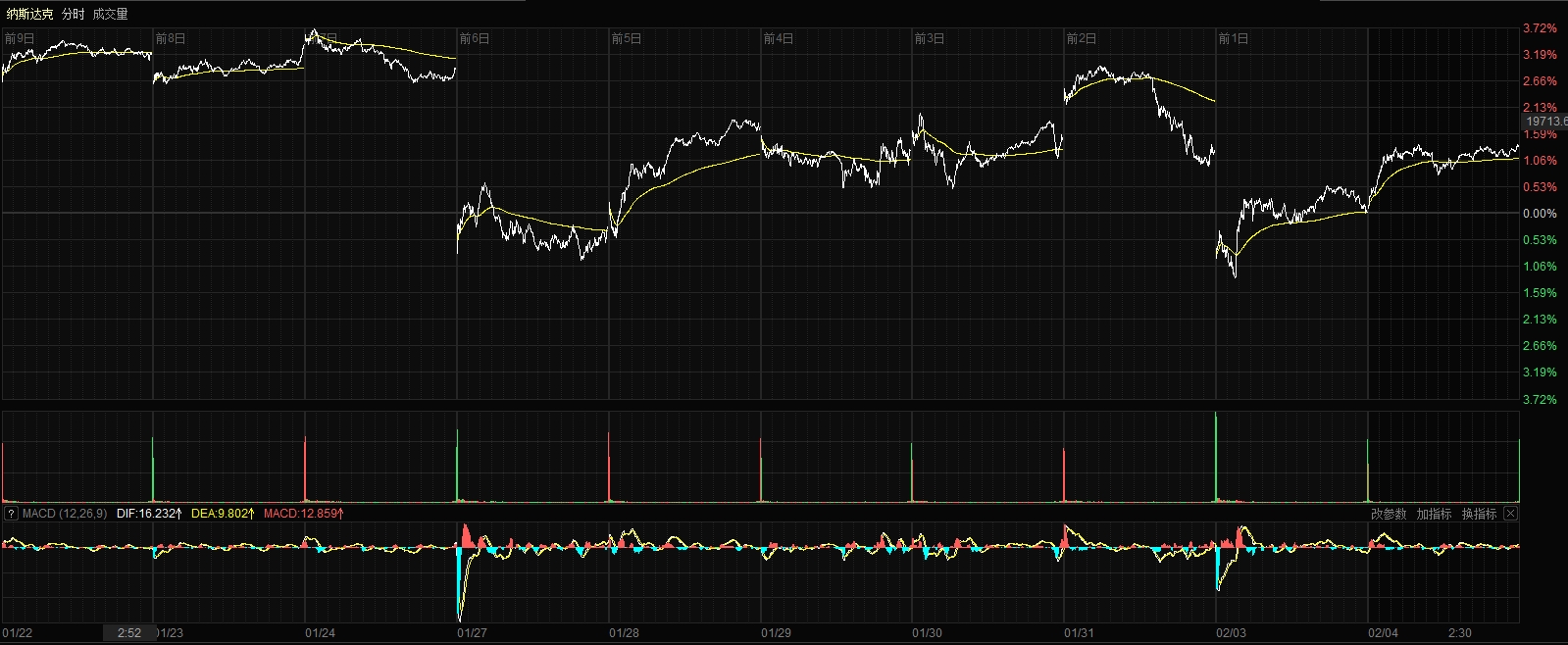Click the red MACD:12.859 value

point(303,514)
